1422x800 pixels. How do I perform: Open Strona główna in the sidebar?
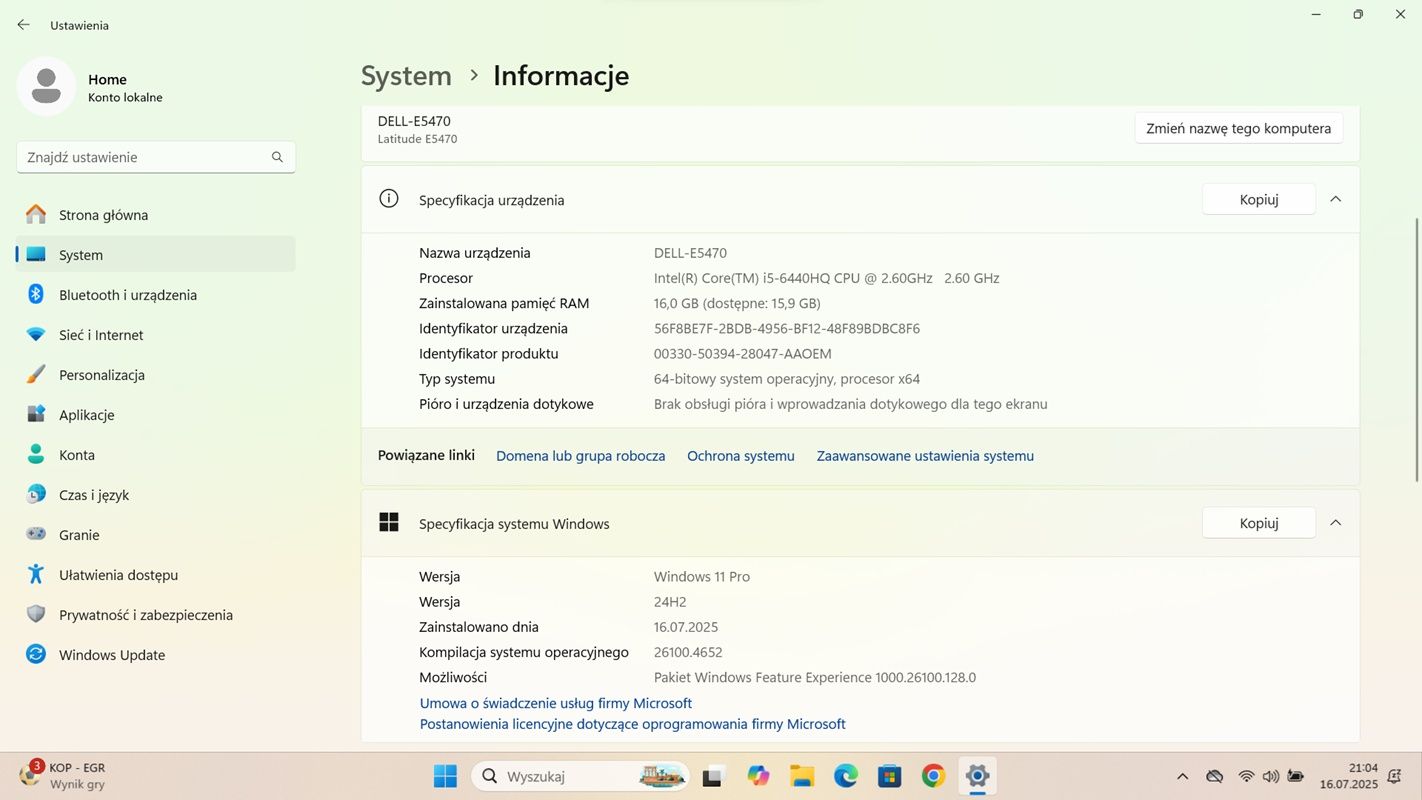[156, 215]
